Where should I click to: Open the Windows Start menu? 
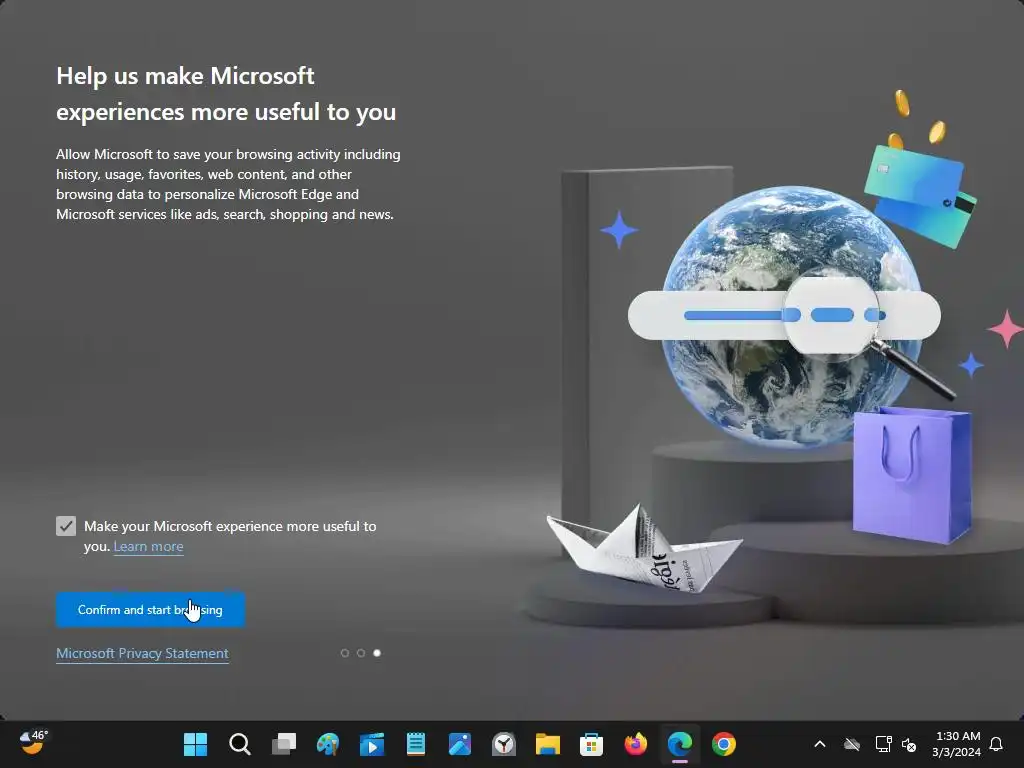tap(195, 744)
